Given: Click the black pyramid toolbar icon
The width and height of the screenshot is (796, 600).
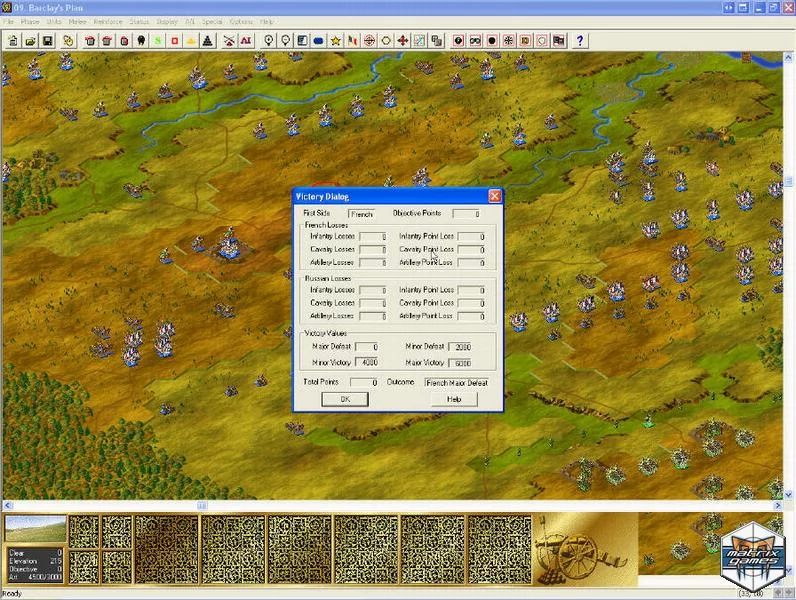Looking at the screenshot, I should (207, 41).
